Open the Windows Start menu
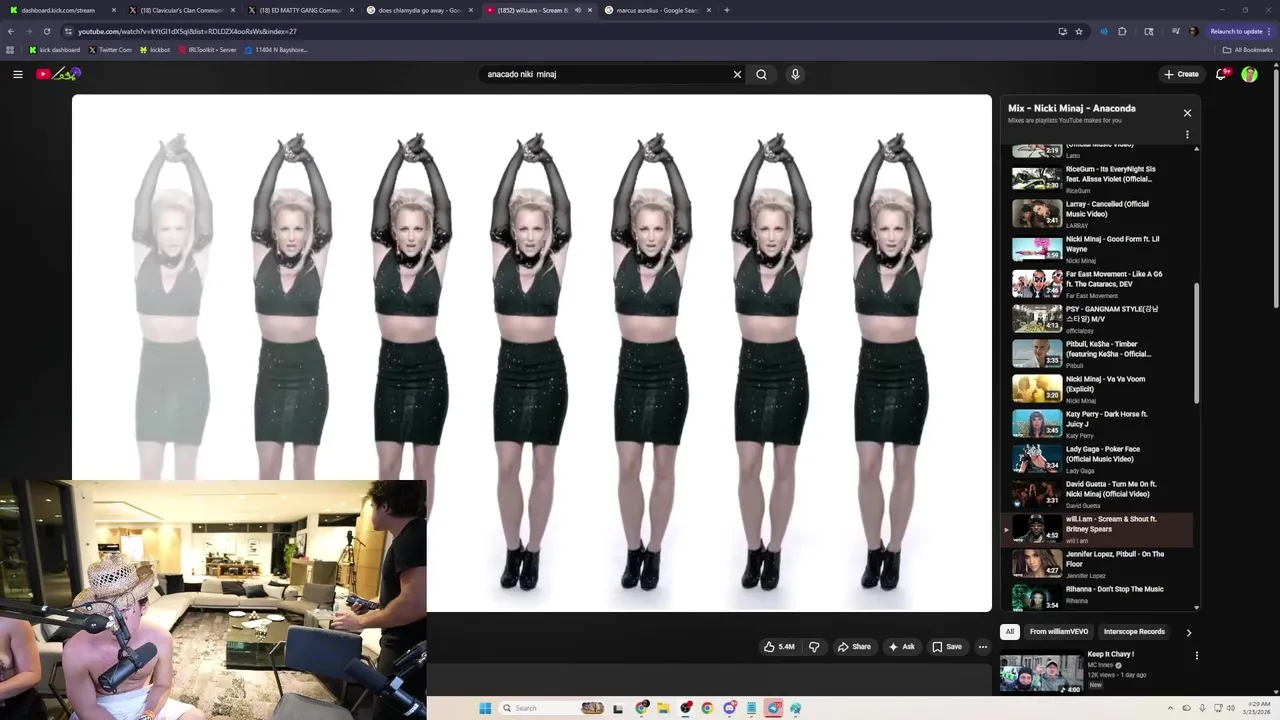 [x=485, y=708]
